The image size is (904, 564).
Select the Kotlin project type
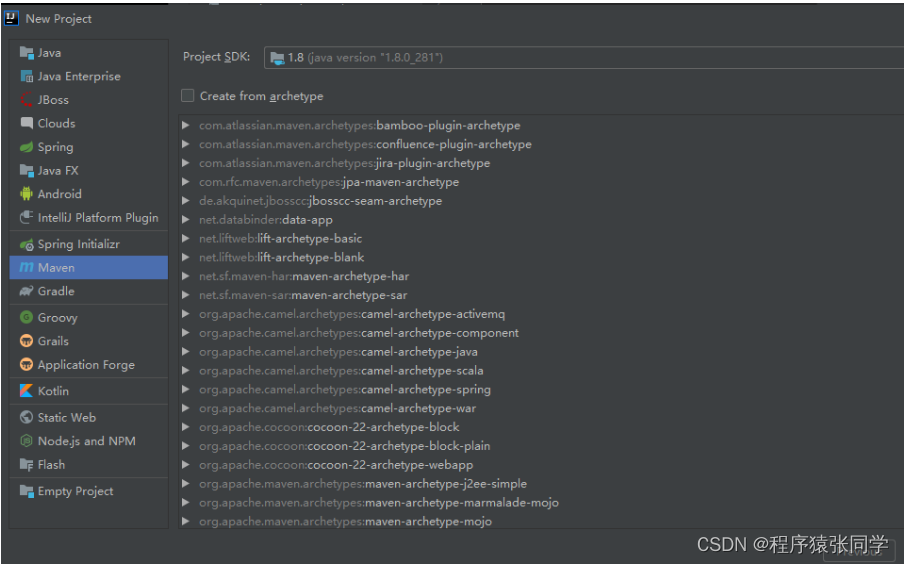point(89,391)
